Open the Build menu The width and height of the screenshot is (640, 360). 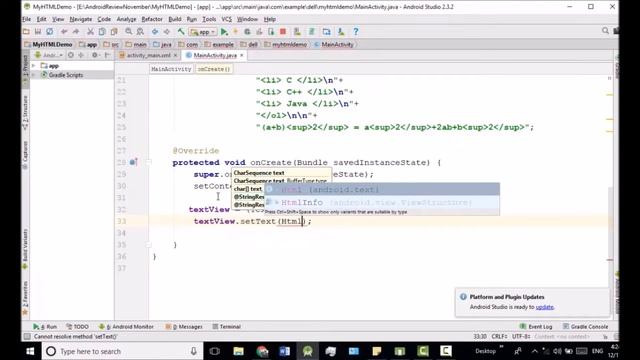point(175,19)
